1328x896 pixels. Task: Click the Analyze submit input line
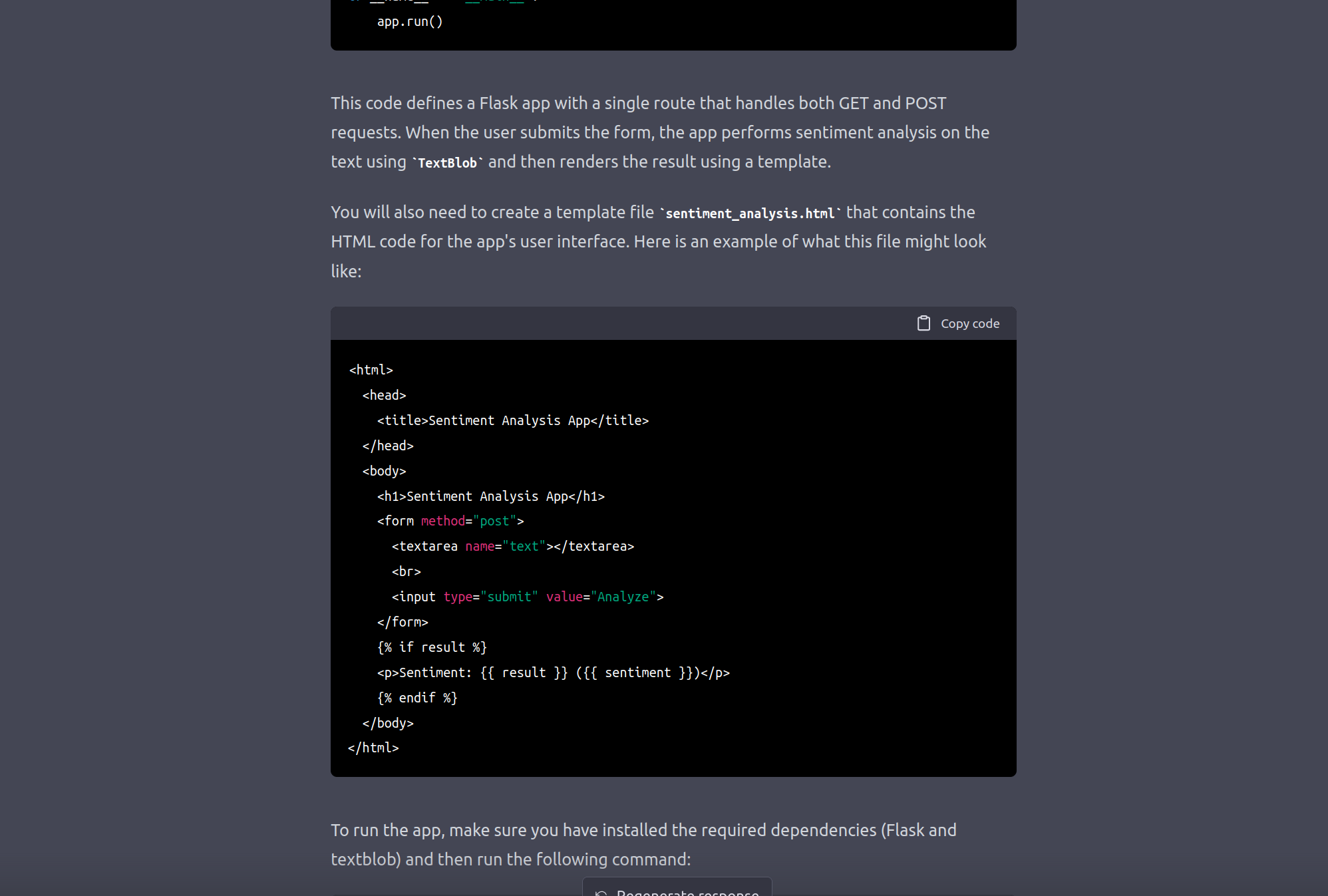[526, 596]
